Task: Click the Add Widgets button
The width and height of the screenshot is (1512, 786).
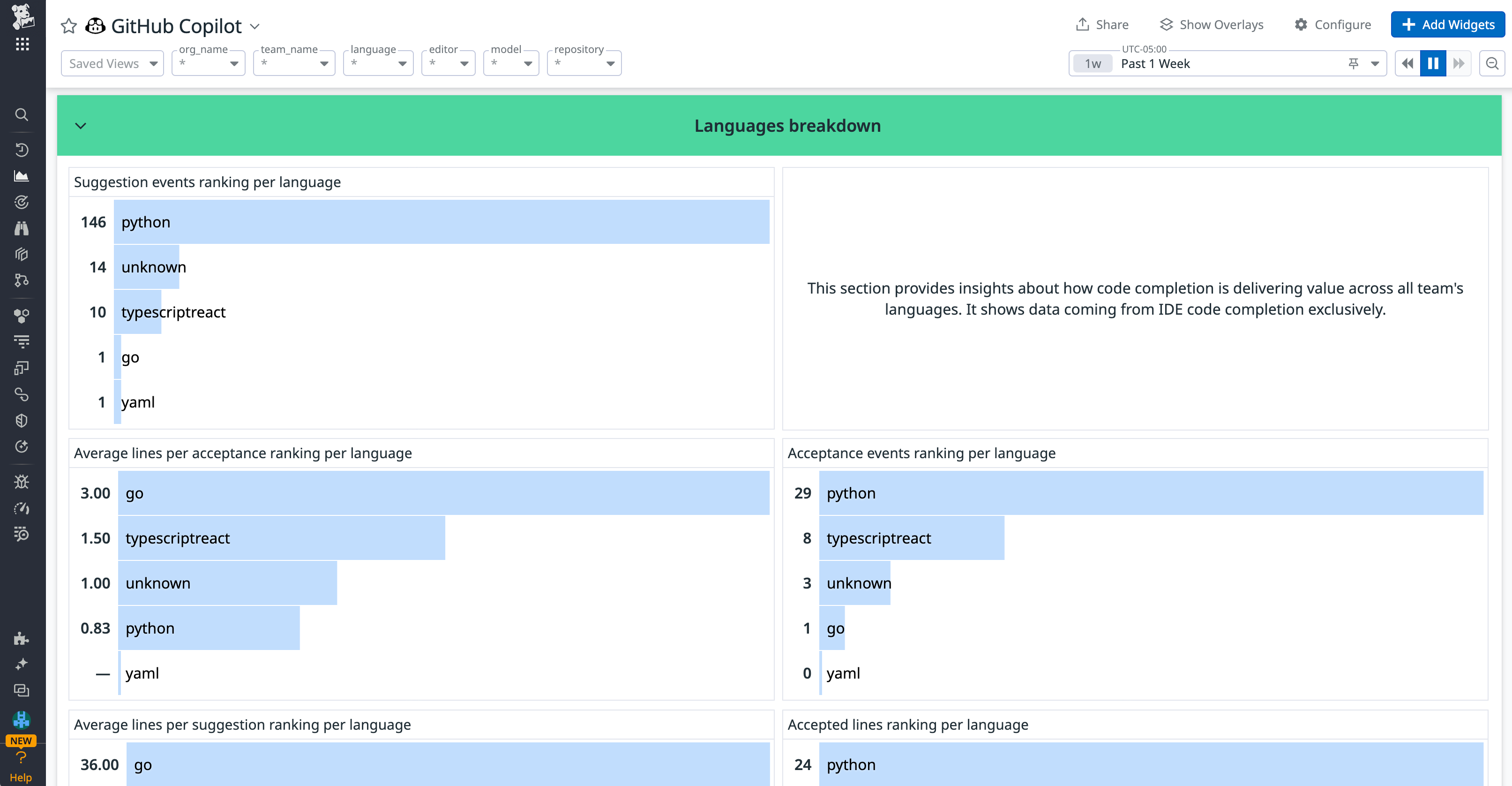Action: 1447,25
